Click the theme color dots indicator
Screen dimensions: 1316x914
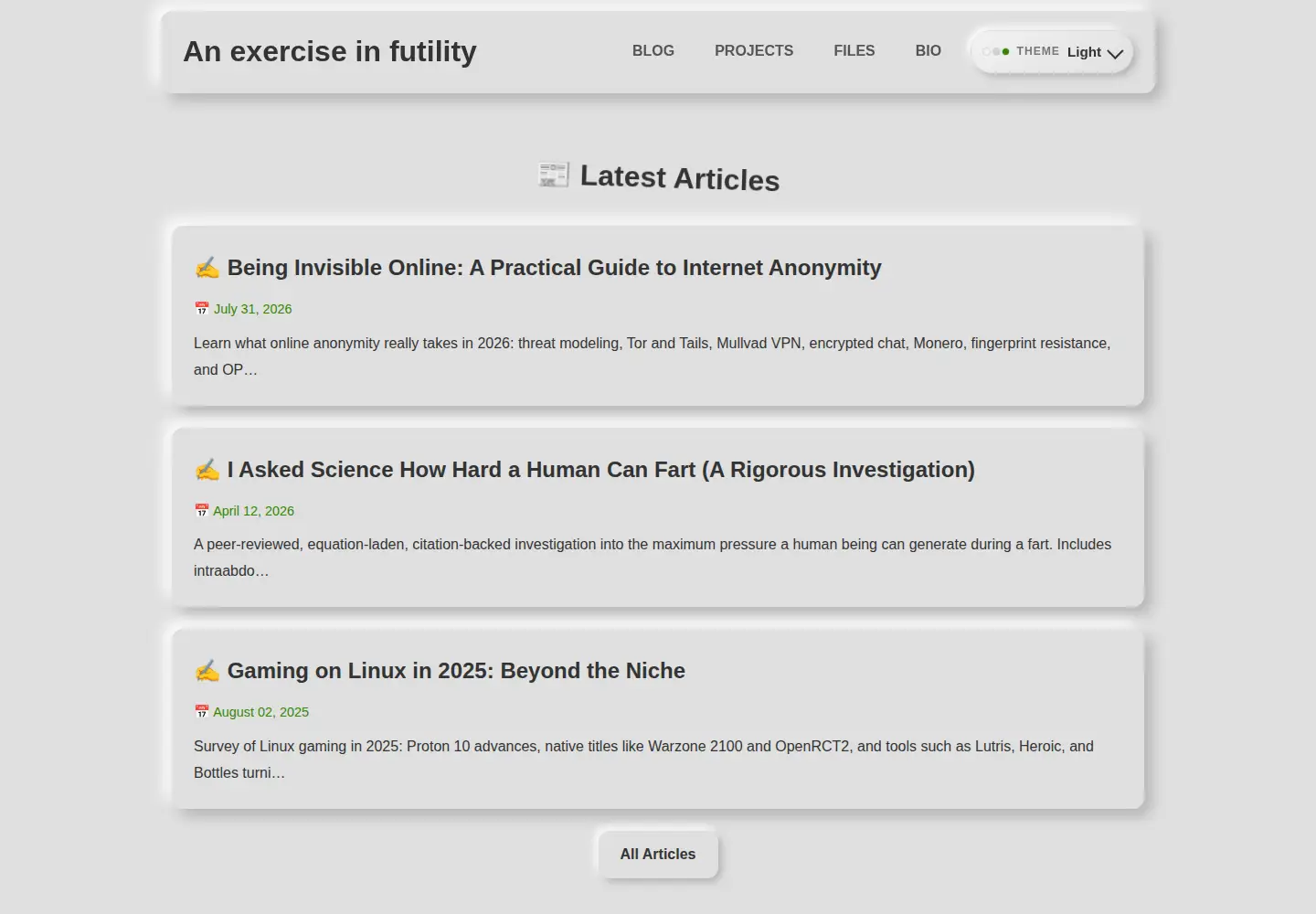click(995, 52)
